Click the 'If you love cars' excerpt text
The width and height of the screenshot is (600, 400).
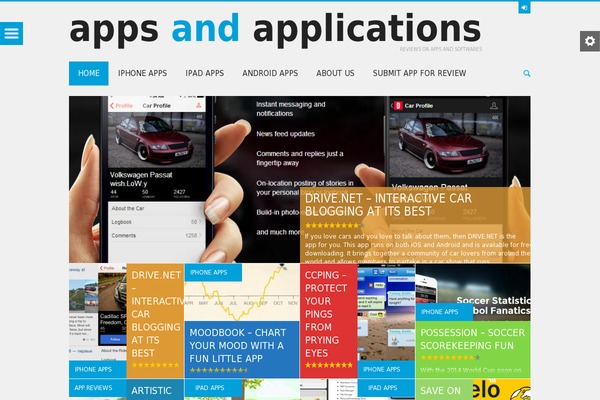(x=417, y=249)
